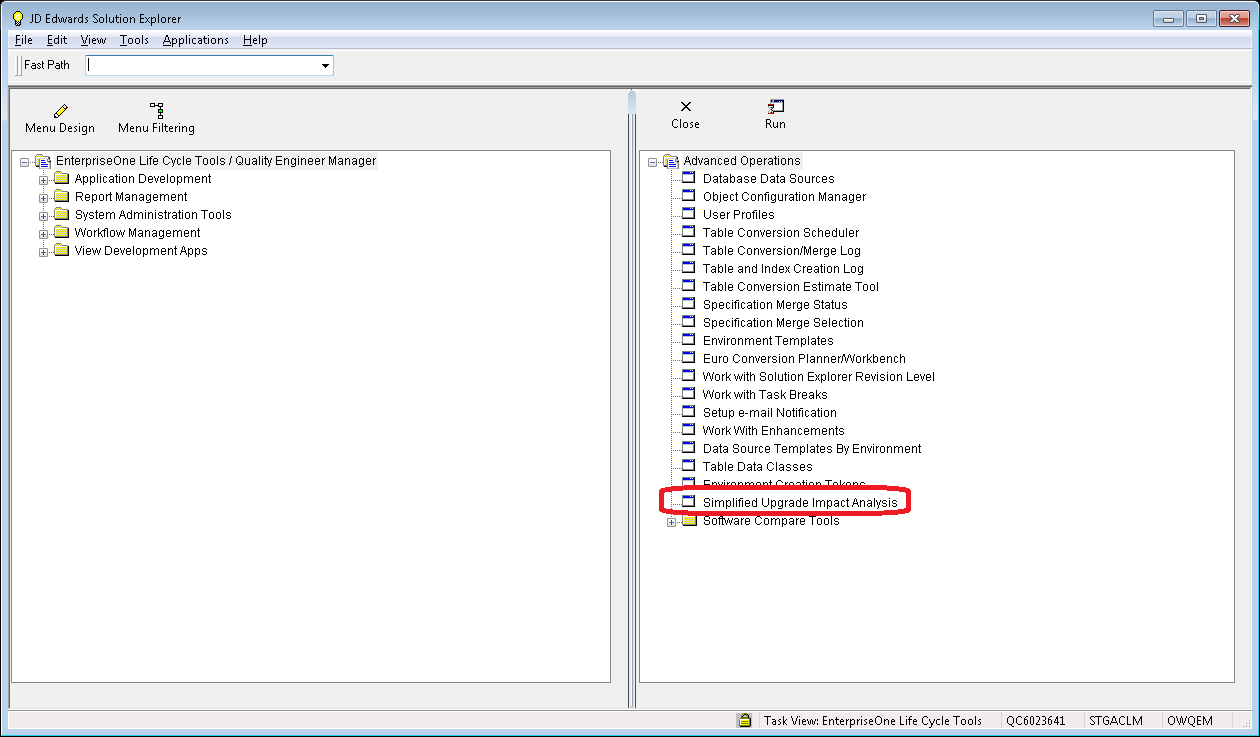
Task: Open the View menu
Action: (93, 40)
